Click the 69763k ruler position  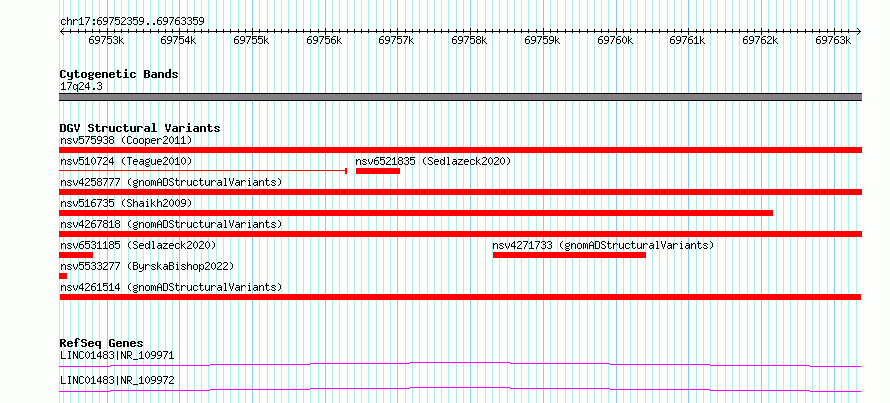pyautogui.click(x=833, y=40)
